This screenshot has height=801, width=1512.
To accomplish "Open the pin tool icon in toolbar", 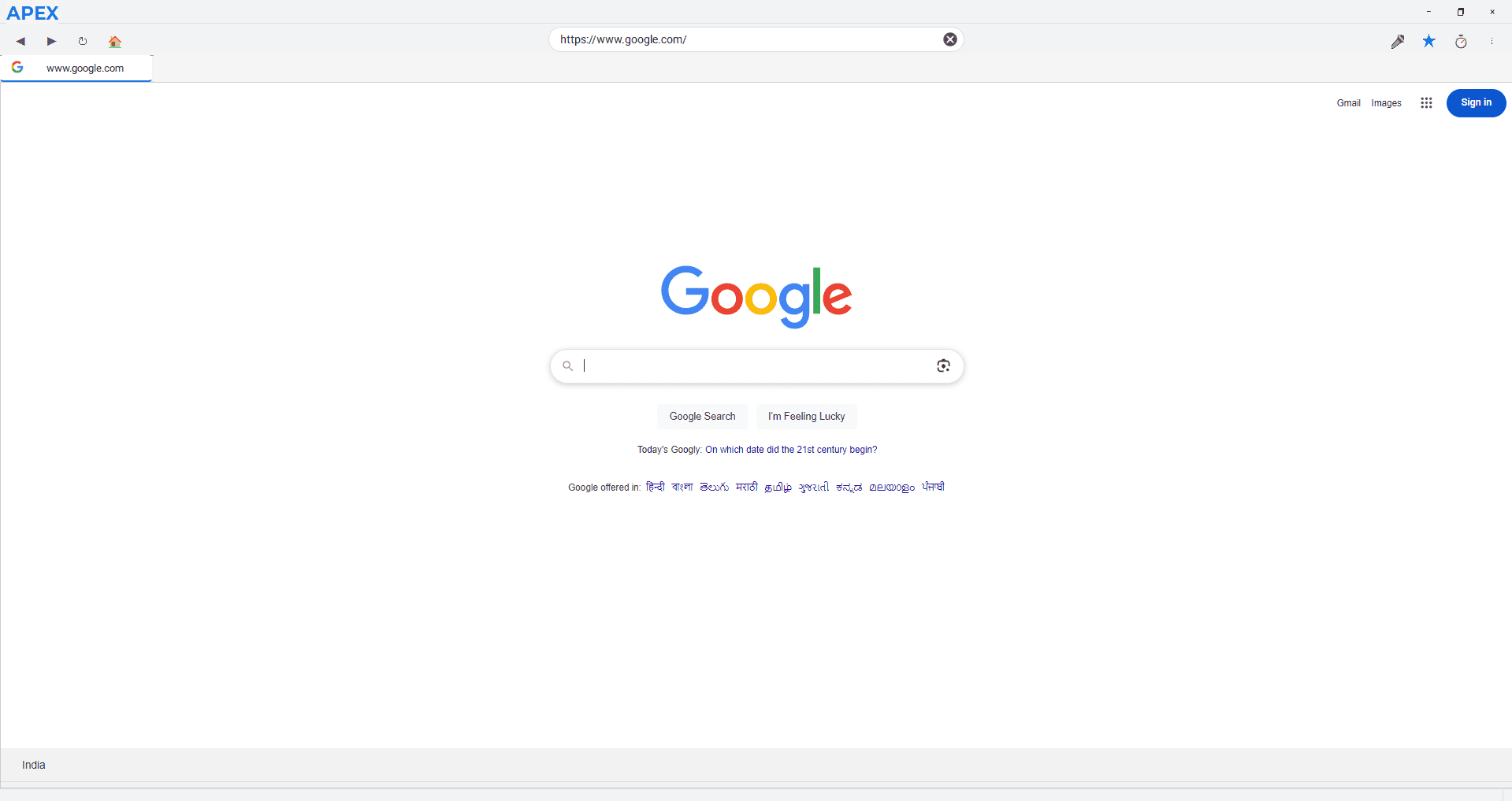I will pos(1398,41).
